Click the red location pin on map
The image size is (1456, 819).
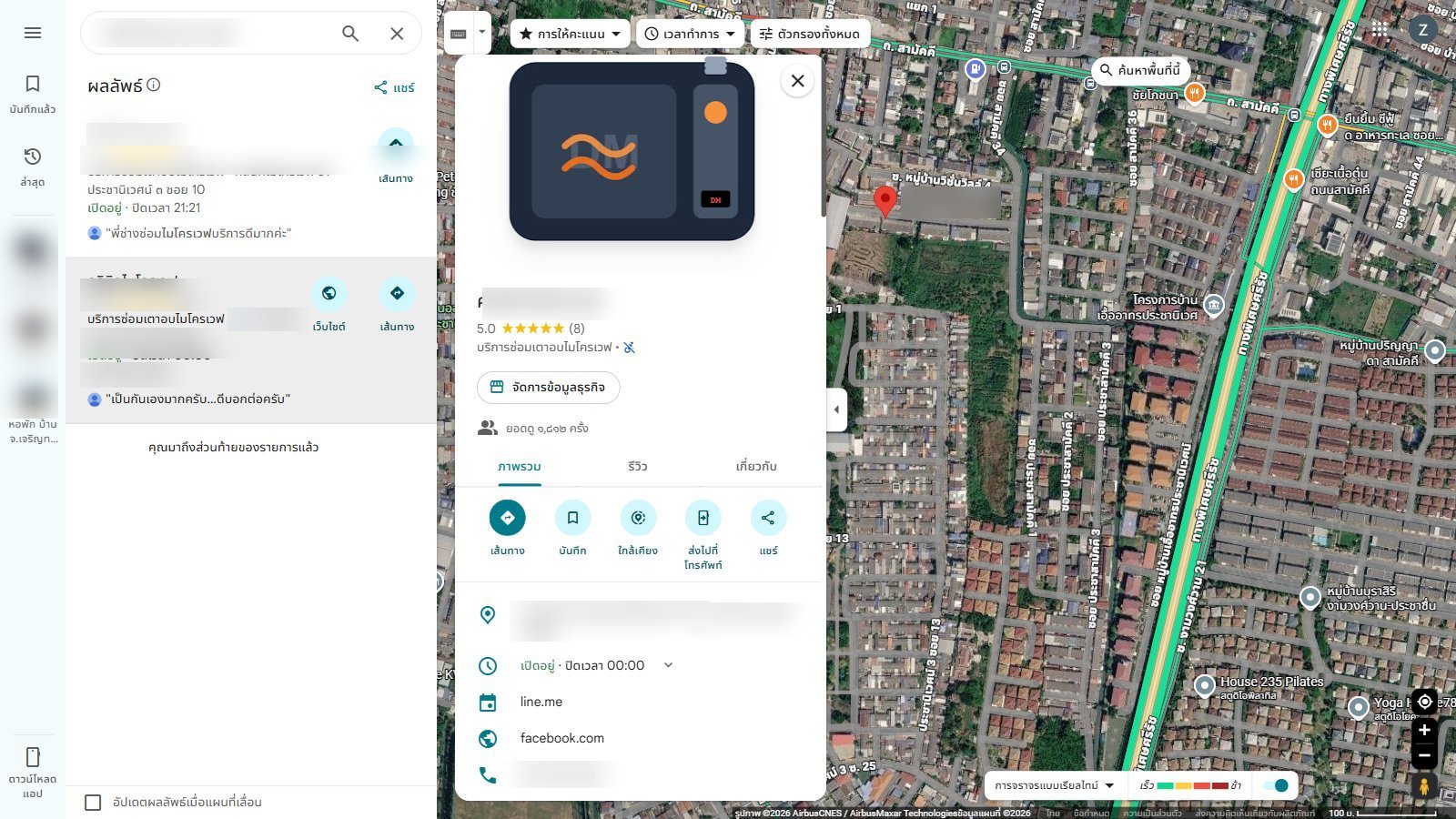pyautogui.click(x=885, y=201)
